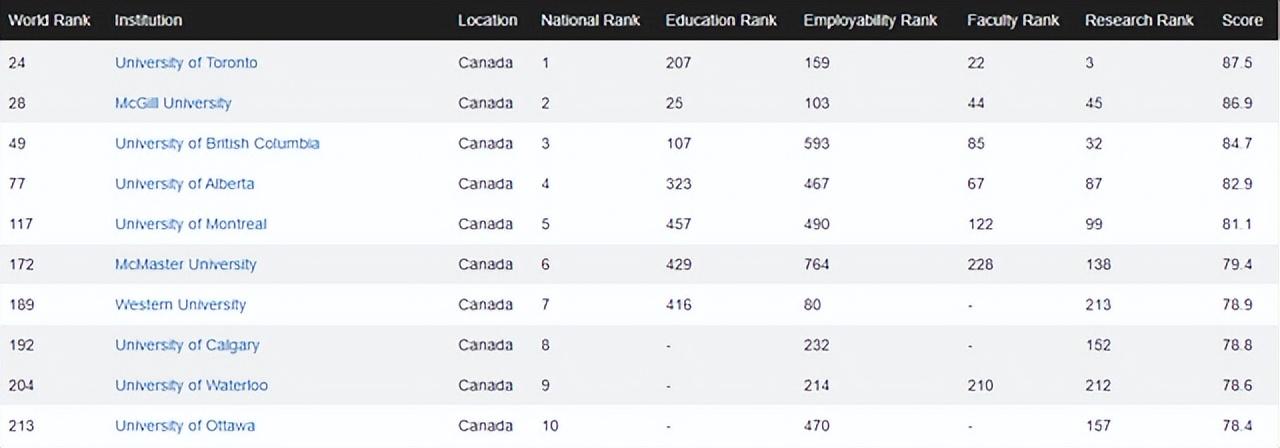Click the Education Rank column header
Viewport: 1280px width, 448px height.
(721, 20)
